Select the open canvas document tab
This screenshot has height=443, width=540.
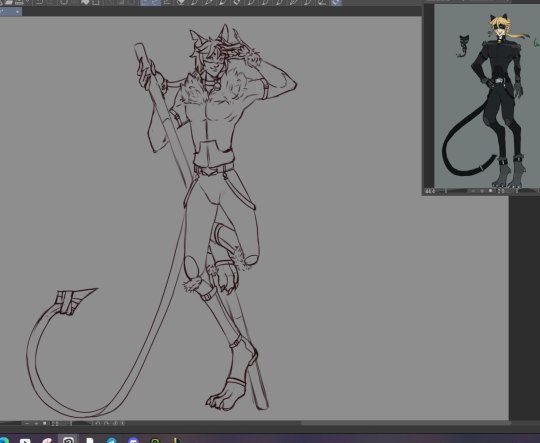point(10,12)
